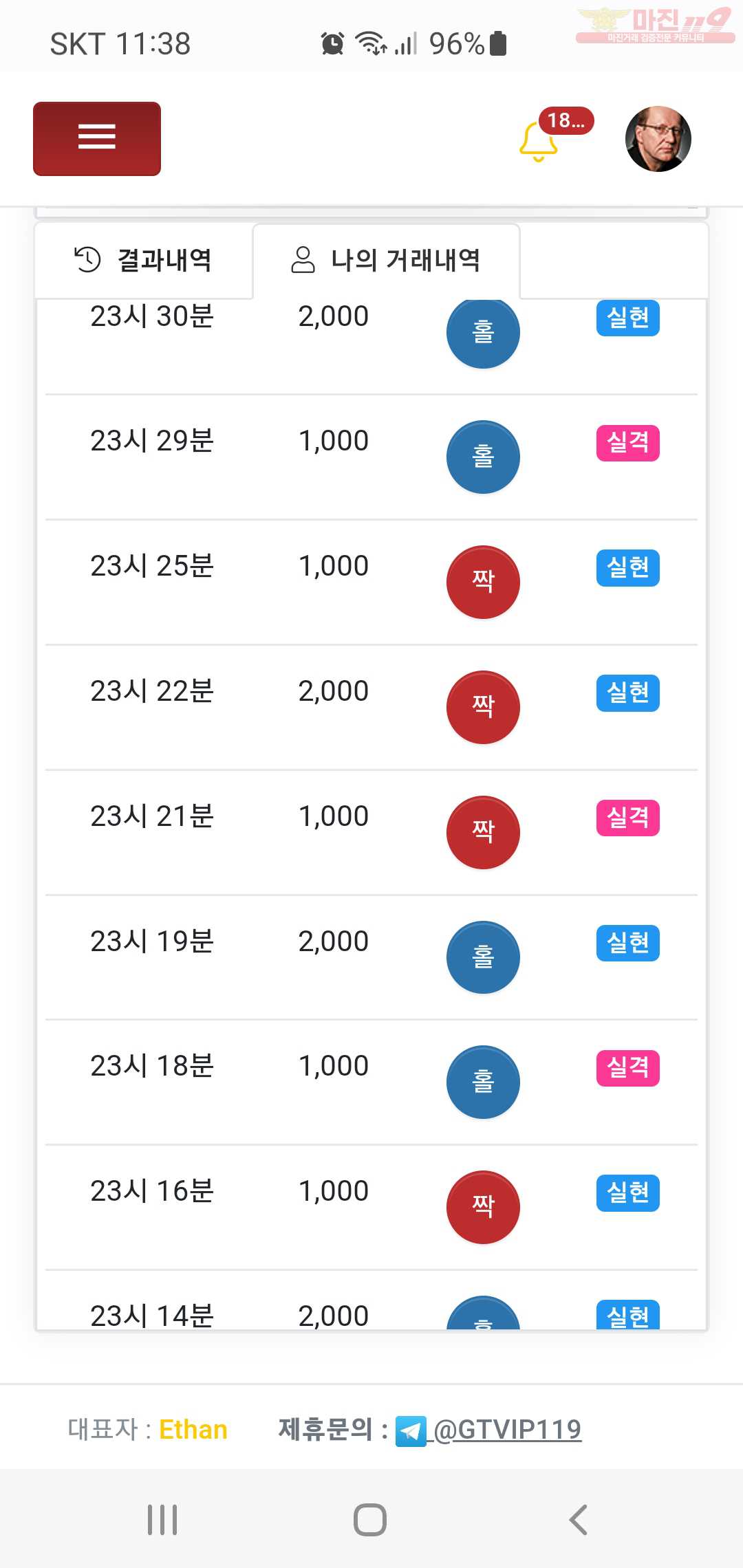Open Android recent apps button
Screen dimensions: 743x1568
[x=162, y=1520]
